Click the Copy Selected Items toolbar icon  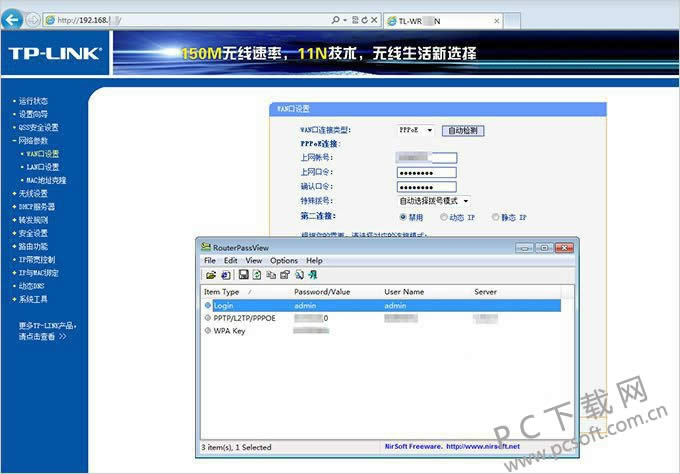click(x=271, y=275)
